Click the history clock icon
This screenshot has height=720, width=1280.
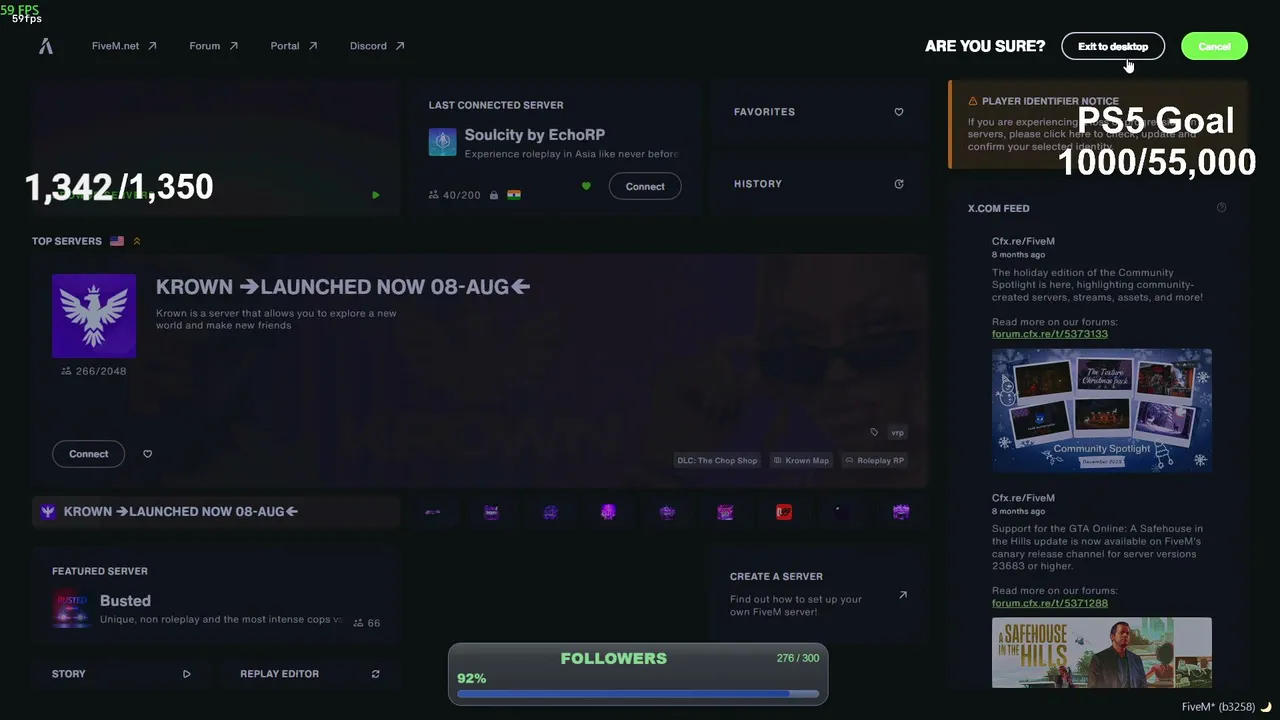(x=899, y=184)
